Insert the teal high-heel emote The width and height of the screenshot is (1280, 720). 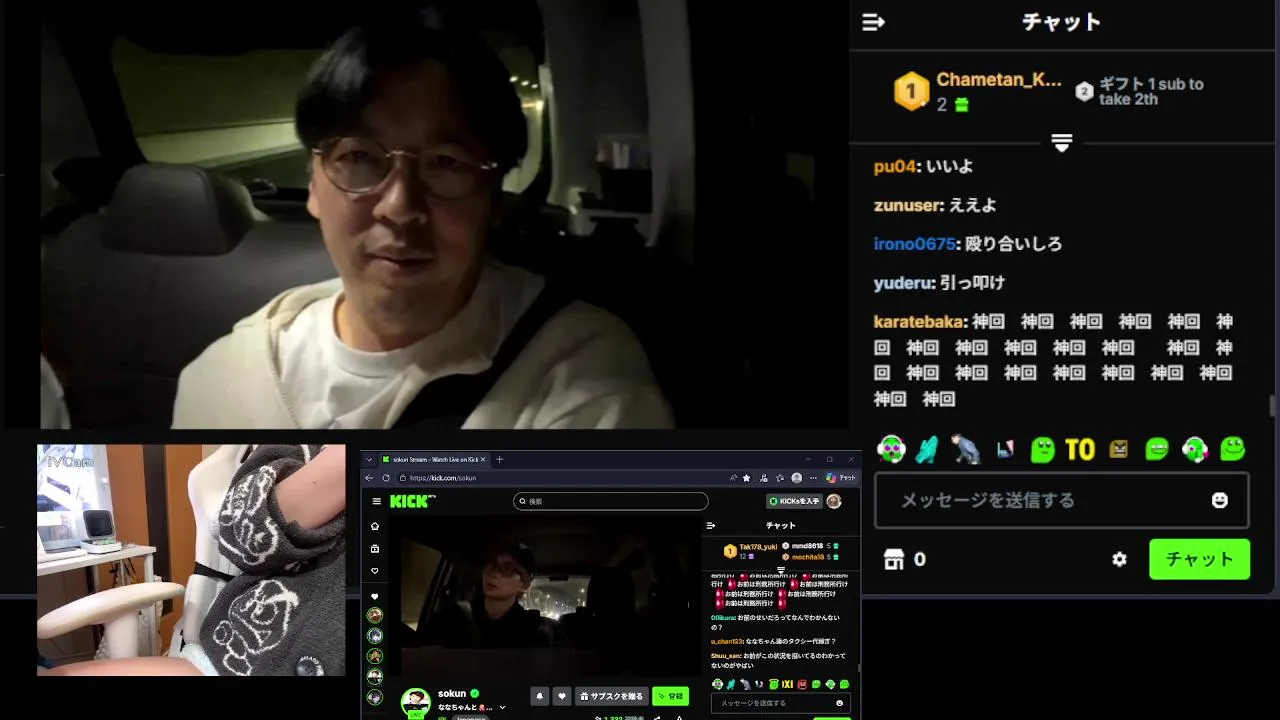click(x=928, y=450)
